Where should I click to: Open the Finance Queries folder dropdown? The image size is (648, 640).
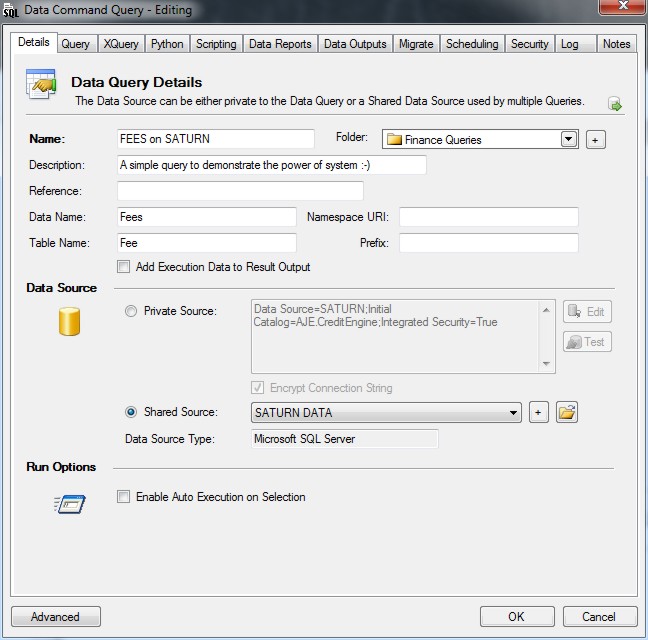(x=569, y=139)
